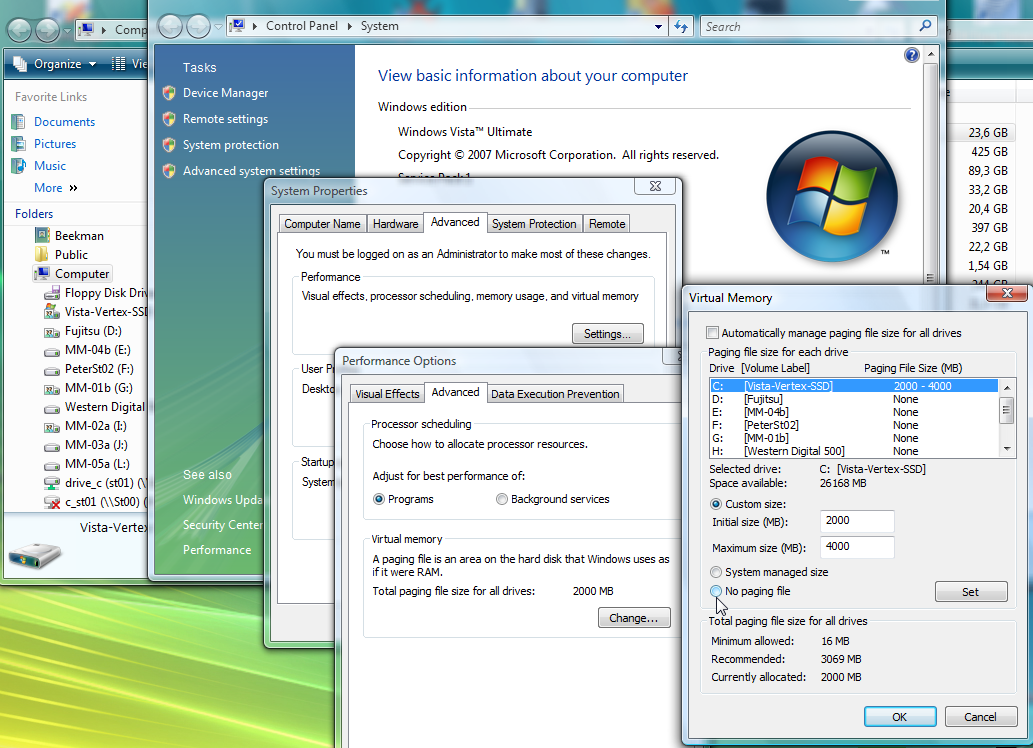This screenshot has width=1033, height=748.
Task: Open the address bar history dropdown
Action: pos(658,27)
